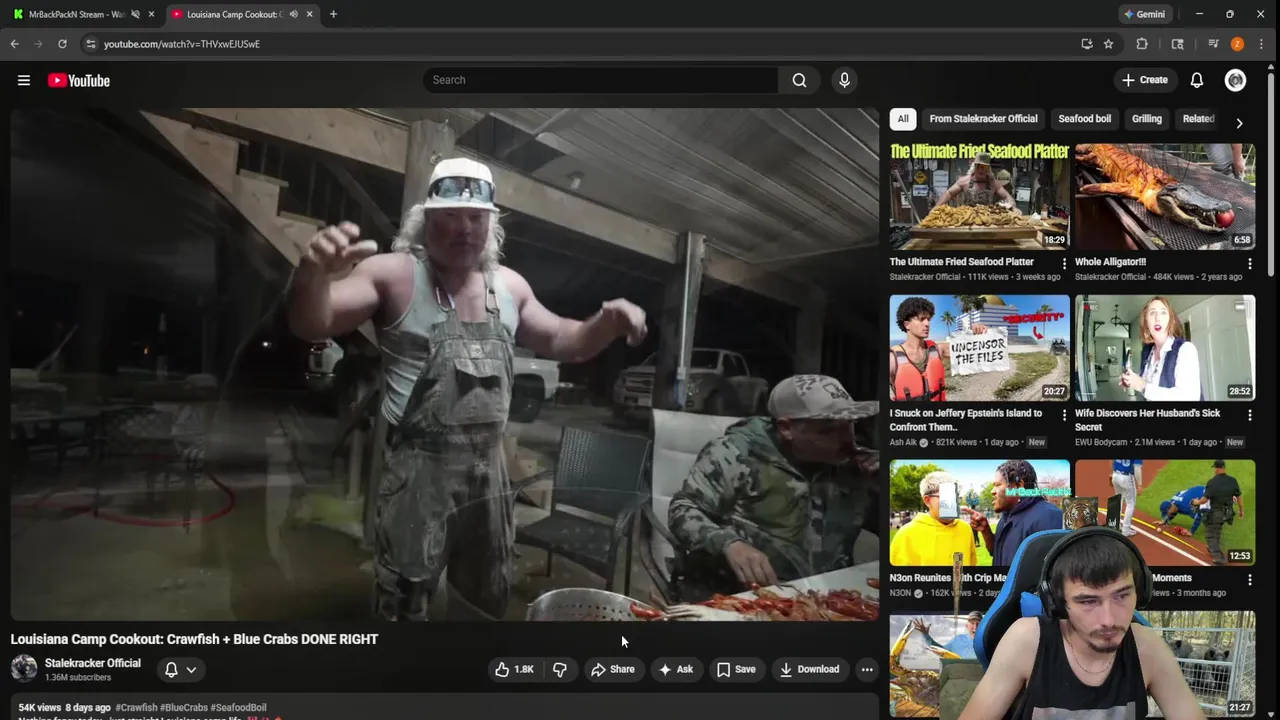Open Chrome three-dot menu

[x=1263, y=44]
